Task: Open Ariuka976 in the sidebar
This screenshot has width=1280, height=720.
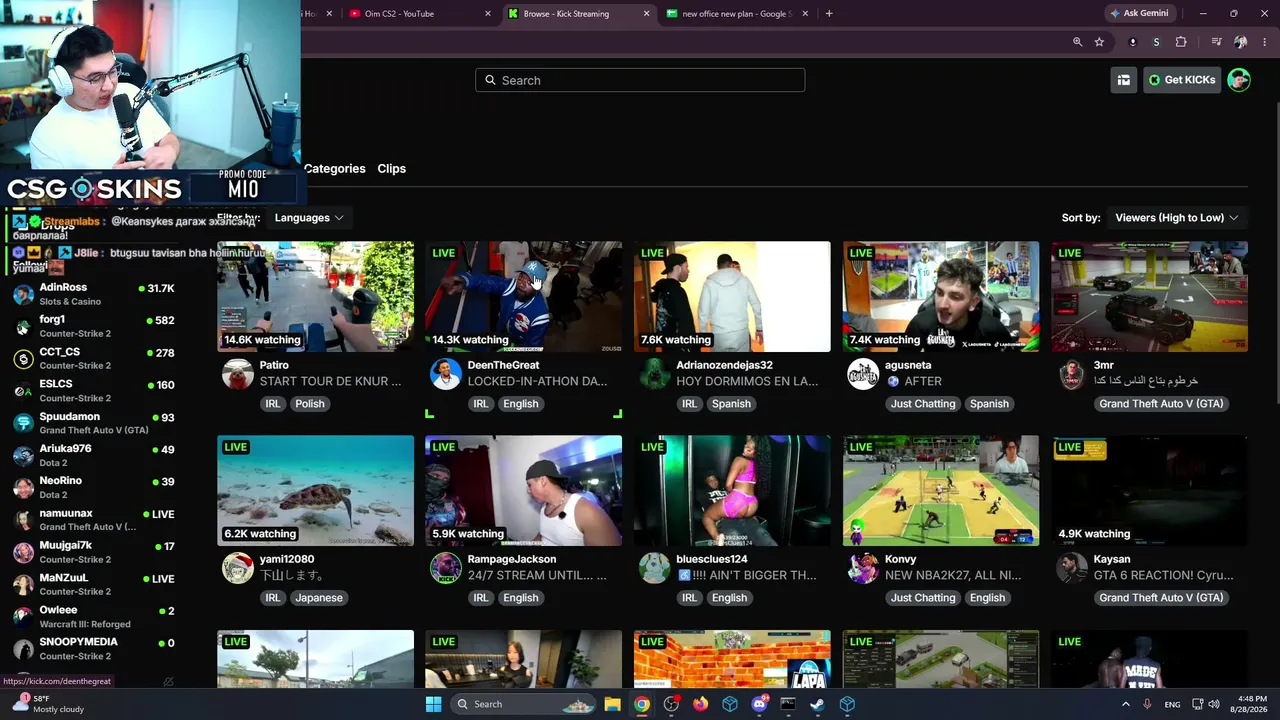Action: [95, 455]
